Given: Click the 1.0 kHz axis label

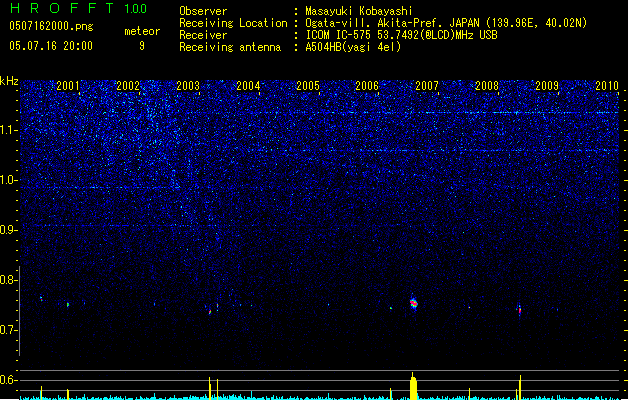Looking at the screenshot, I should tap(9, 180).
